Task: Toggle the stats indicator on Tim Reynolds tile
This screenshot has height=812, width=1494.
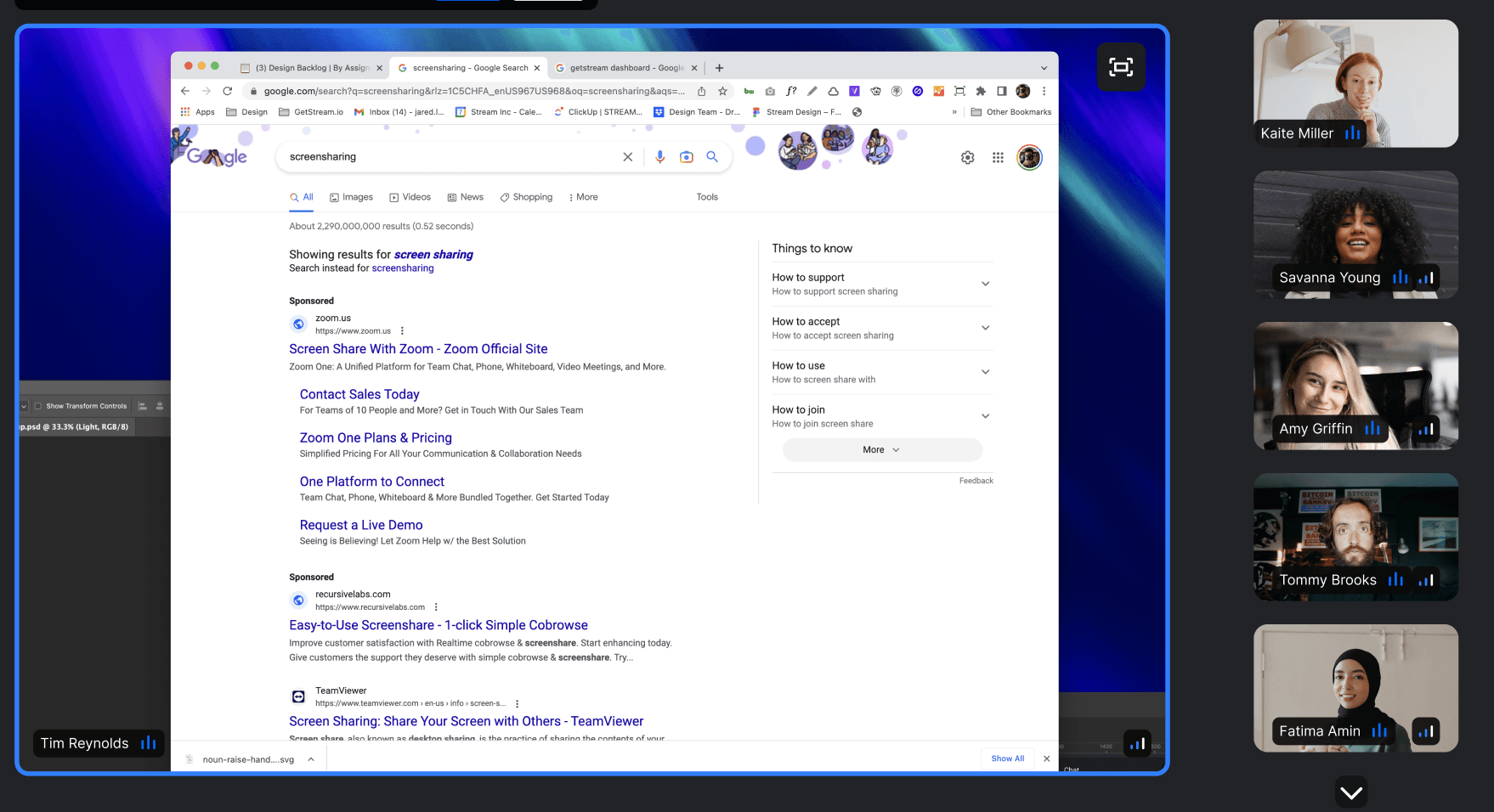Action: point(148,743)
